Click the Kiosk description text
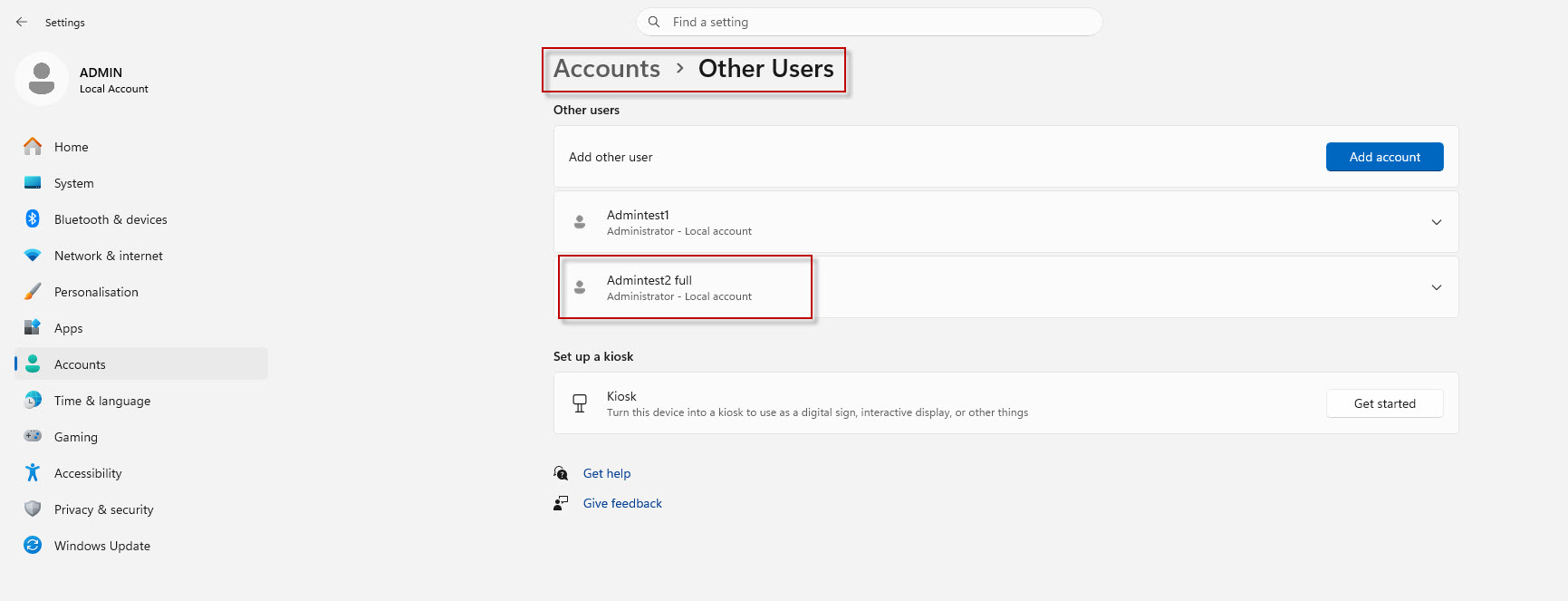 [817, 412]
